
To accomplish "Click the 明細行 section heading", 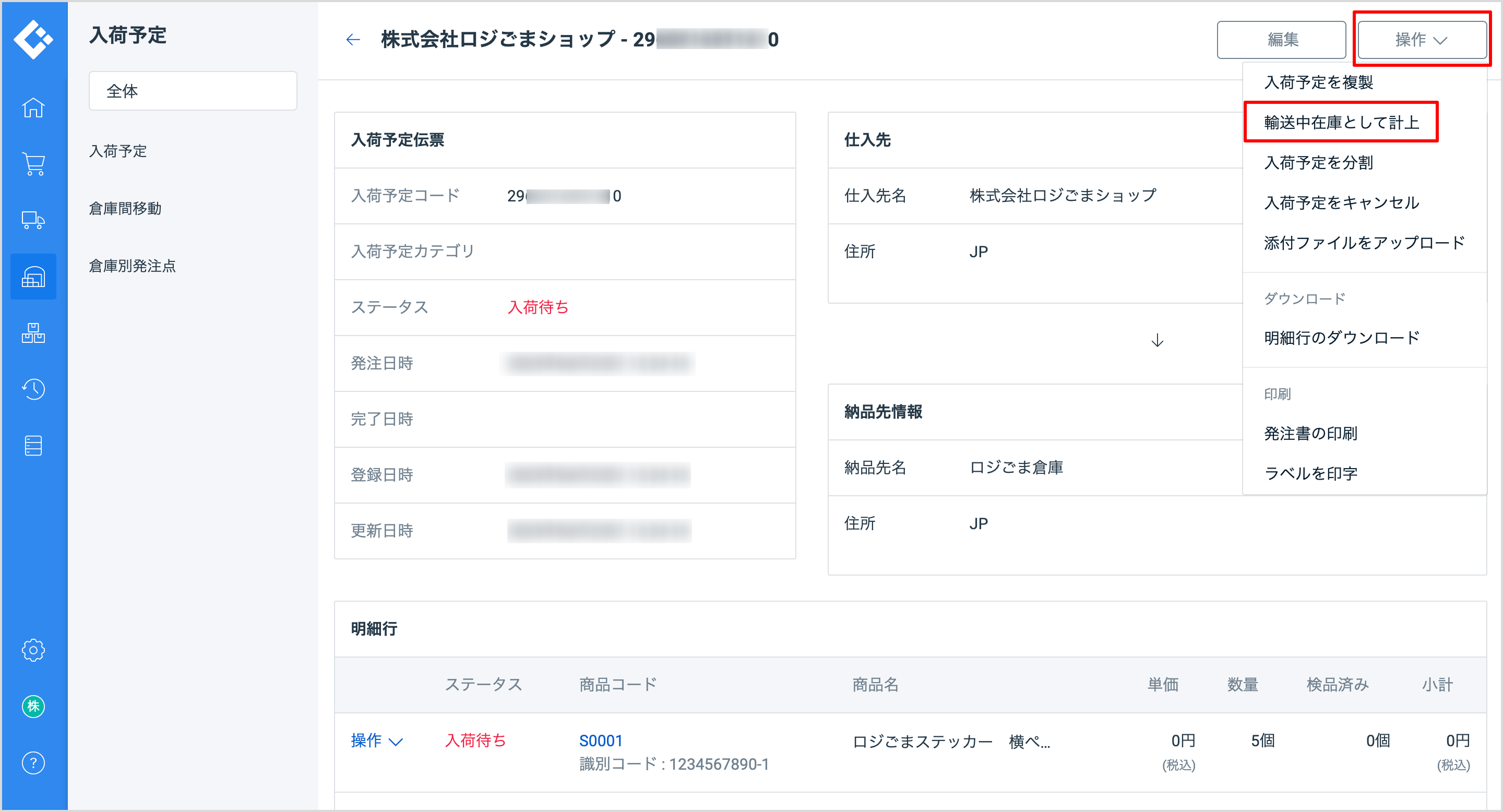I will tap(374, 629).
